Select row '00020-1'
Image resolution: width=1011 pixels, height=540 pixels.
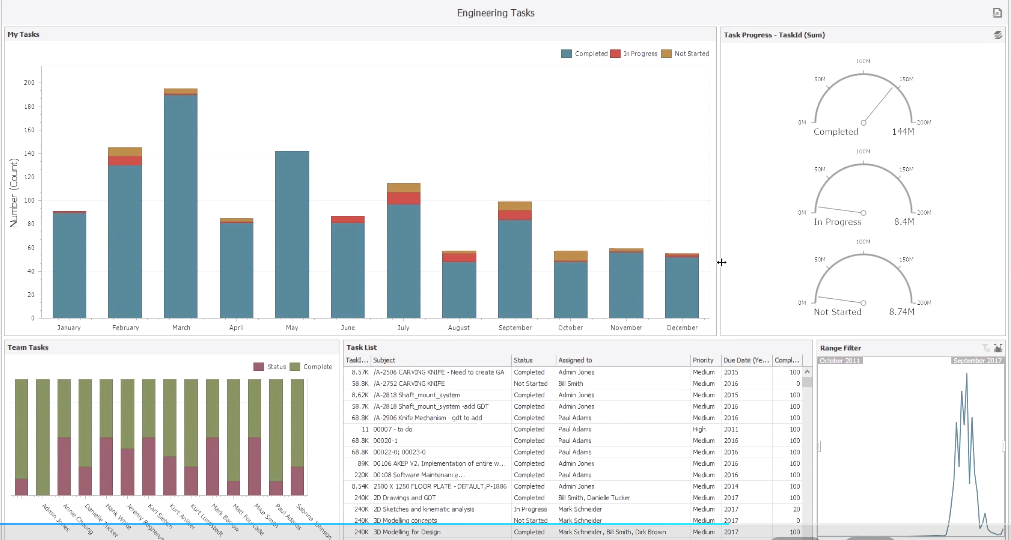[x=573, y=441]
